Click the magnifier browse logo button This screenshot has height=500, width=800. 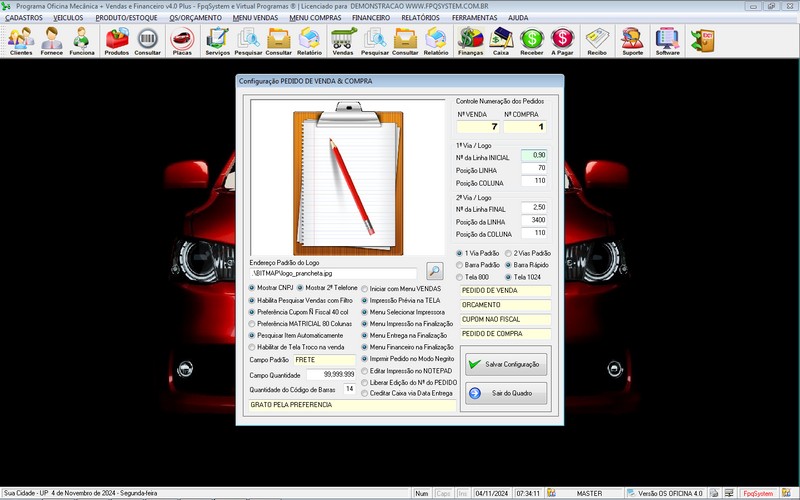434,270
